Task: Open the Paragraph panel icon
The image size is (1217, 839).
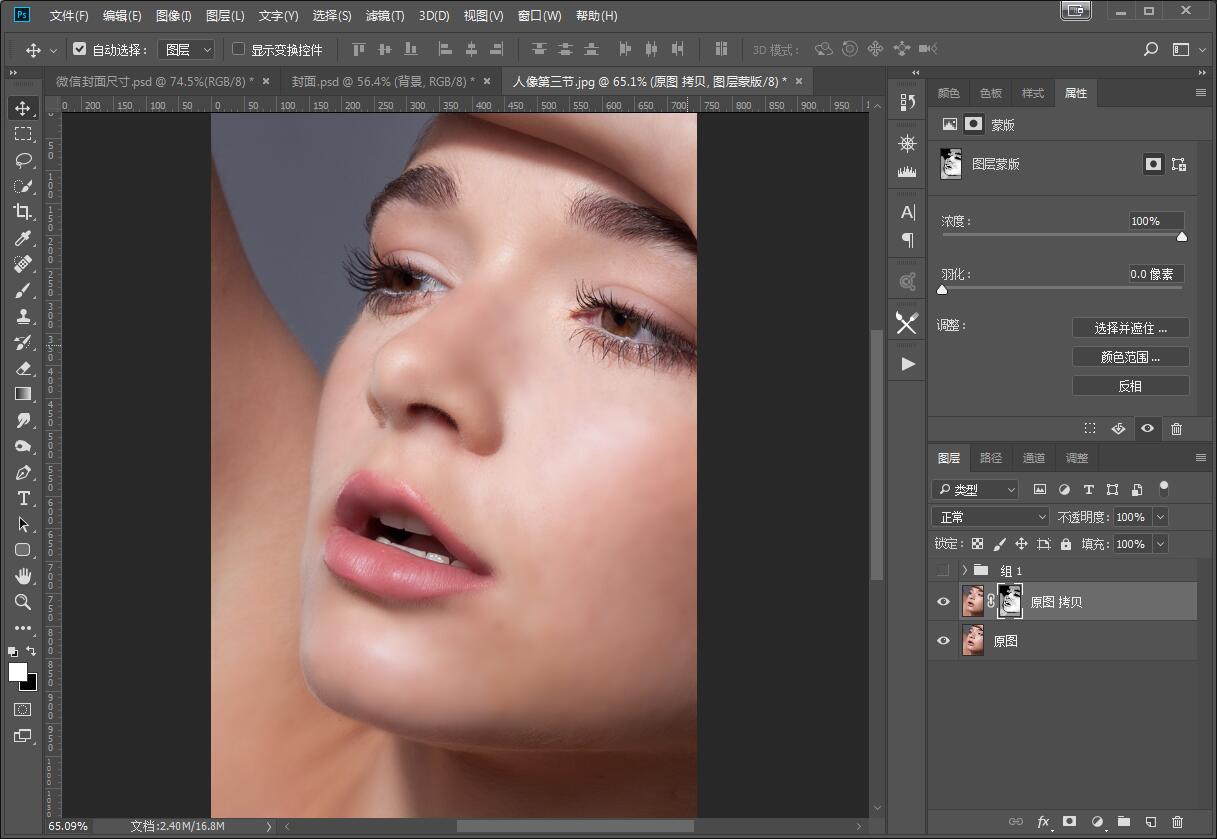Action: coord(907,240)
